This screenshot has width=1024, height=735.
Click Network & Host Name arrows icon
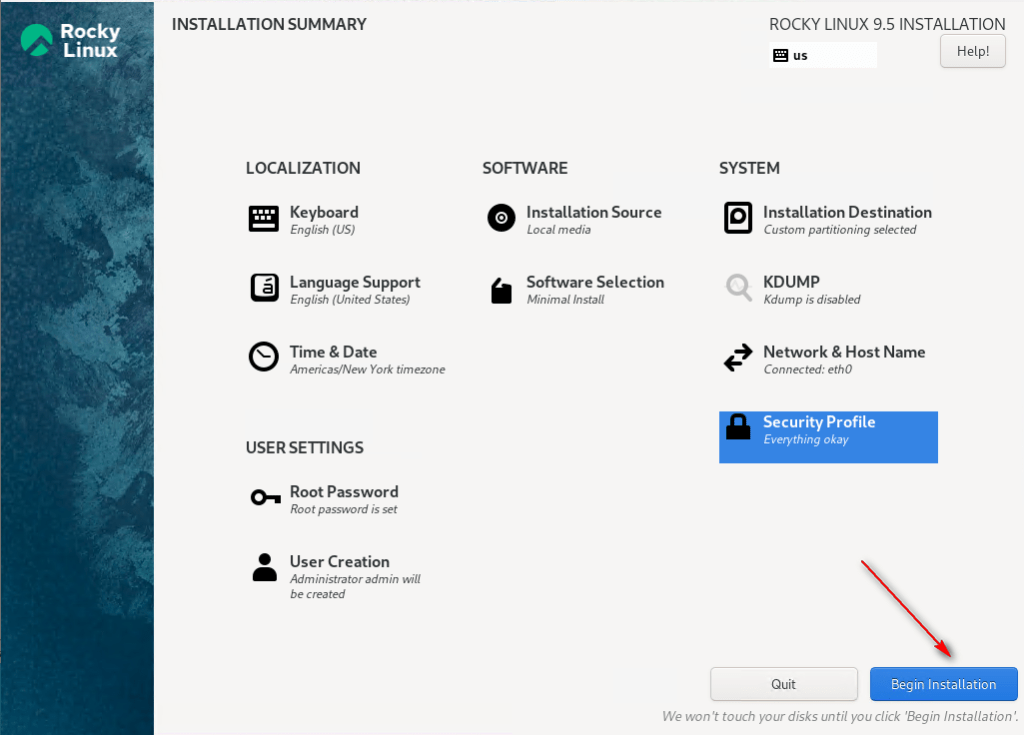[738, 358]
